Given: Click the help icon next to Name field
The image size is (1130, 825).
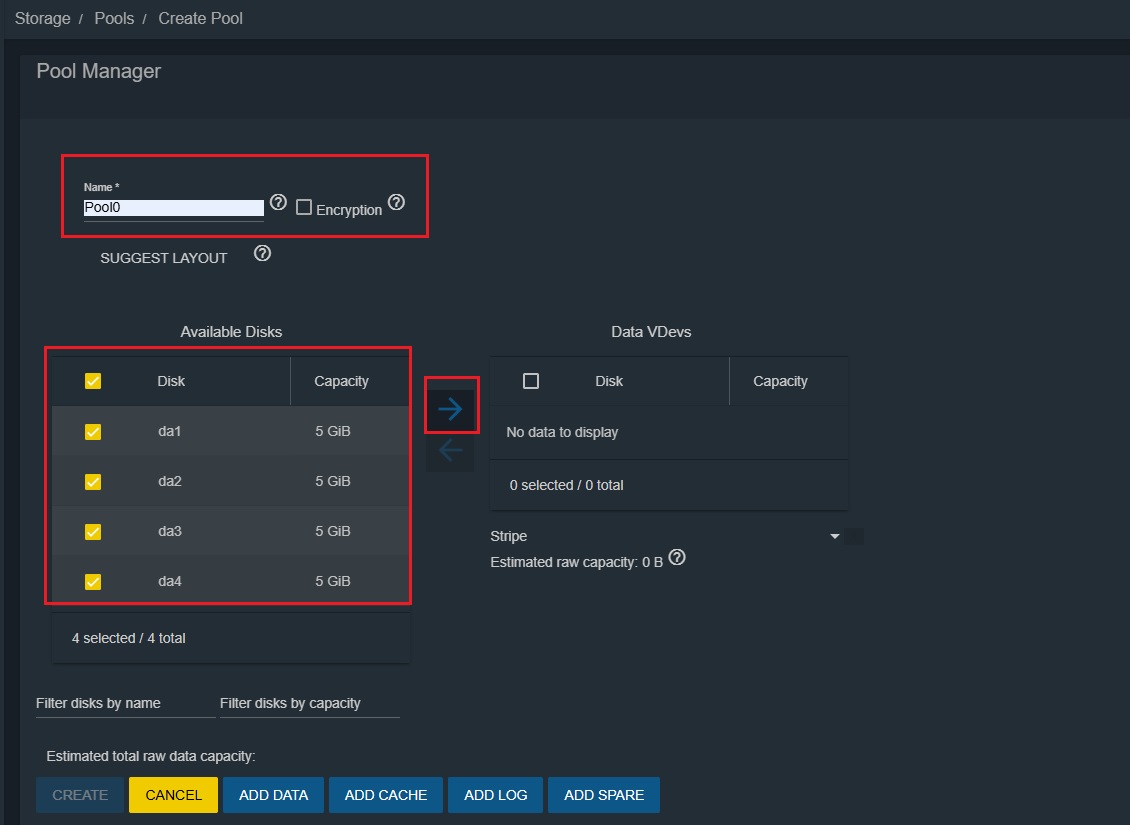Looking at the screenshot, I should (279, 204).
